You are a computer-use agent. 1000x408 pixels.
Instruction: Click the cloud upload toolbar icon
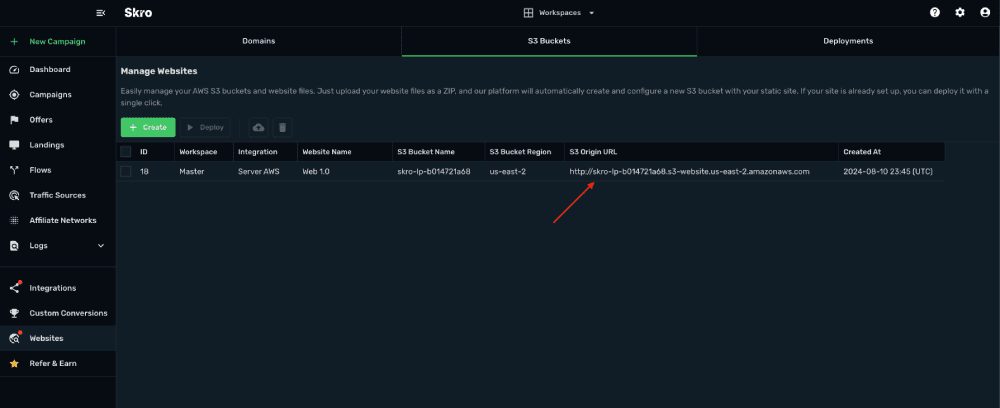point(258,128)
